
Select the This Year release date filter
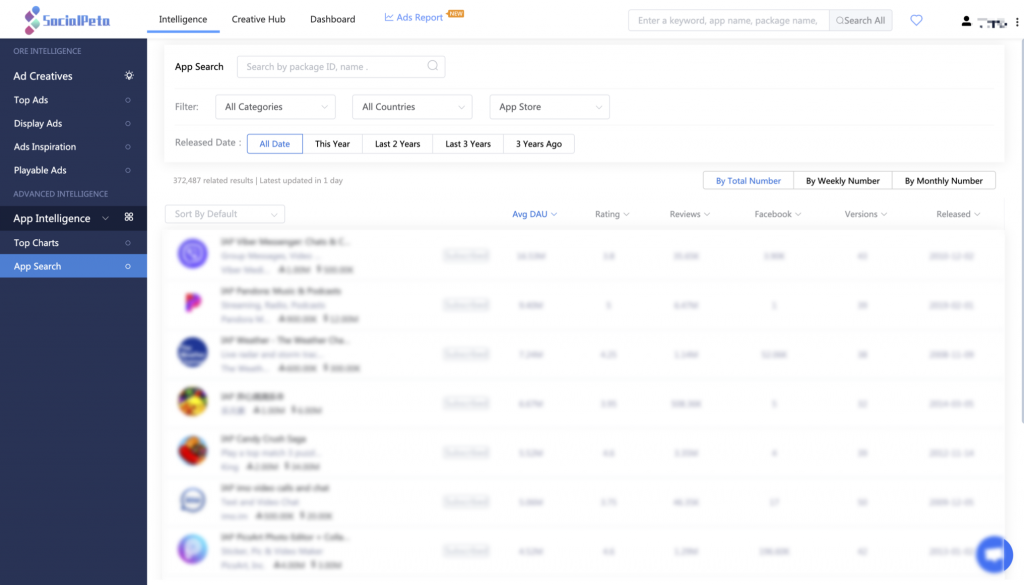tap(332, 144)
